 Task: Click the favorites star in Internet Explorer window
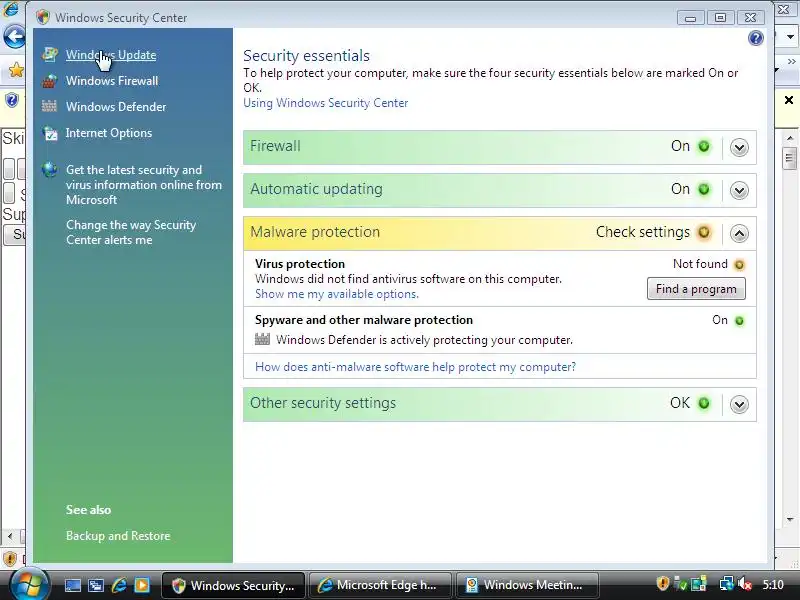(x=16, y=70)
